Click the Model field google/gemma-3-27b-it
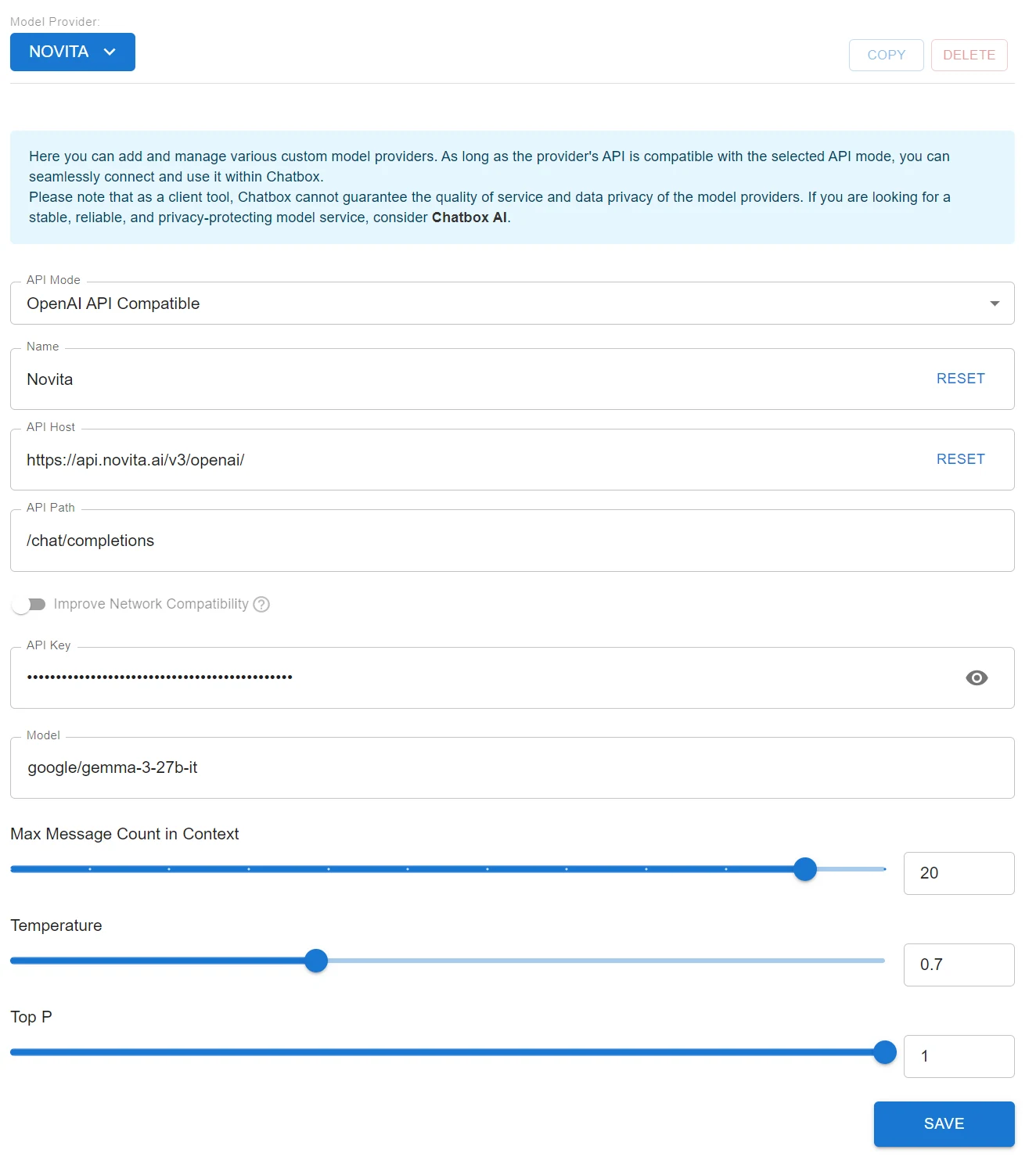Screen dimensions: 1036x1175 tap(513, 767)
